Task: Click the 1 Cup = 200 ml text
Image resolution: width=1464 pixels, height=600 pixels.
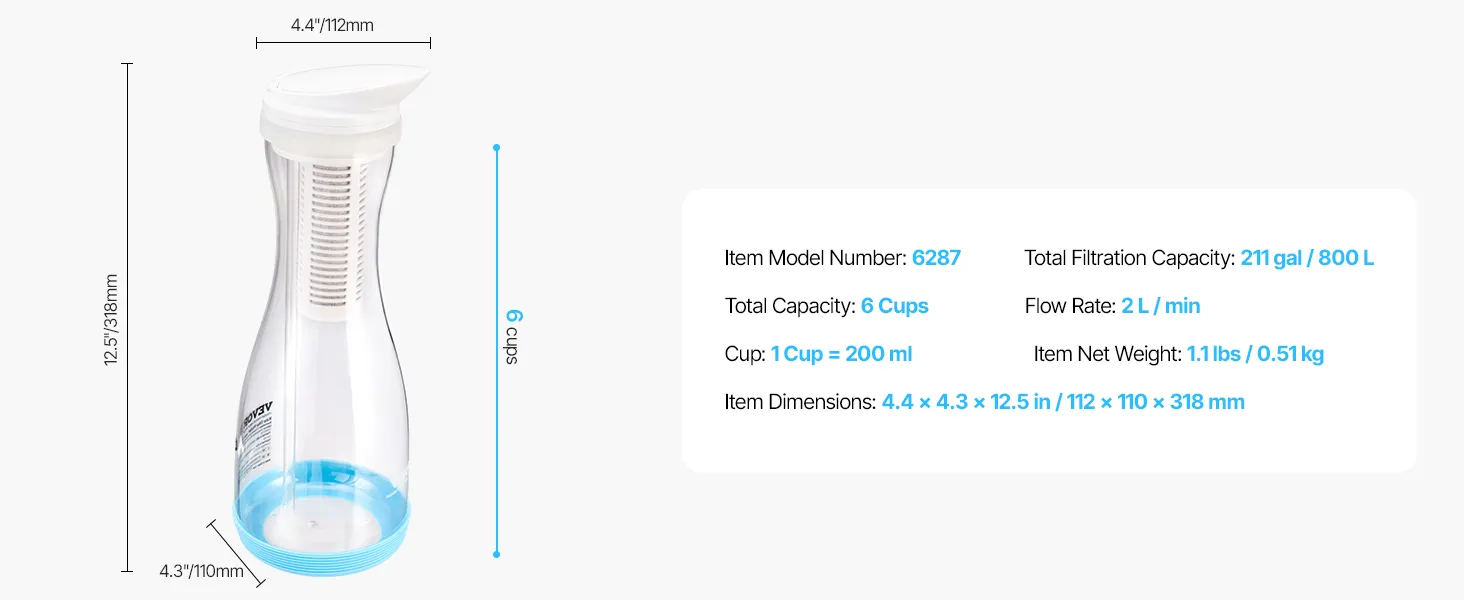Action: [x=841, y=354]
